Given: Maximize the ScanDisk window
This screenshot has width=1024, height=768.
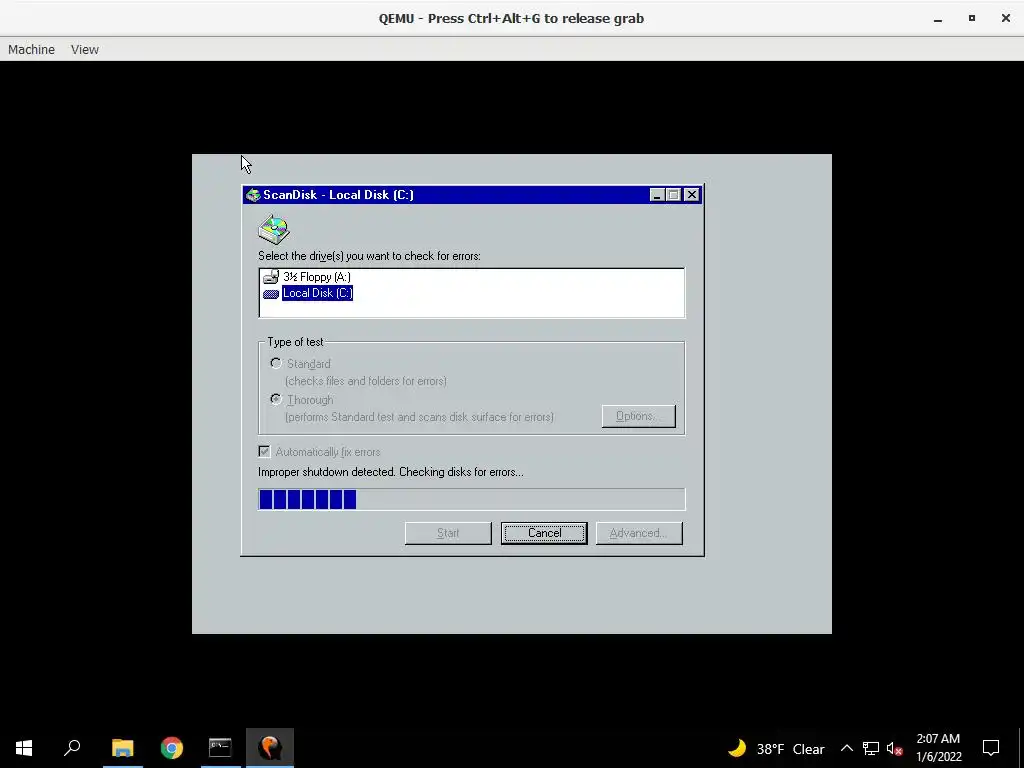Looking at the screenshot, I should [x=674, y=195].
